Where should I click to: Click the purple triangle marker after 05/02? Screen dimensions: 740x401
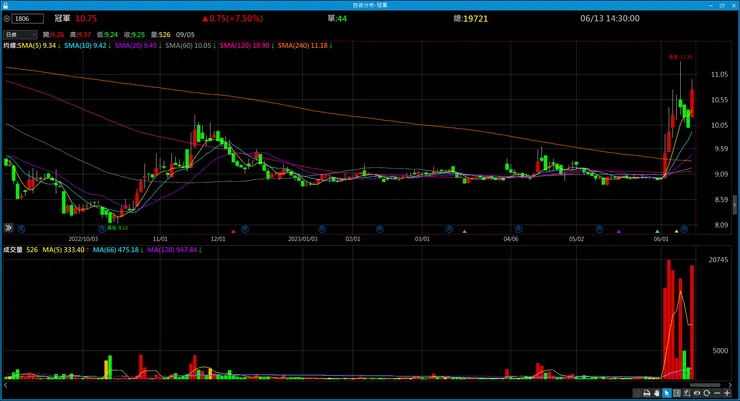click(x=619, y=231)
